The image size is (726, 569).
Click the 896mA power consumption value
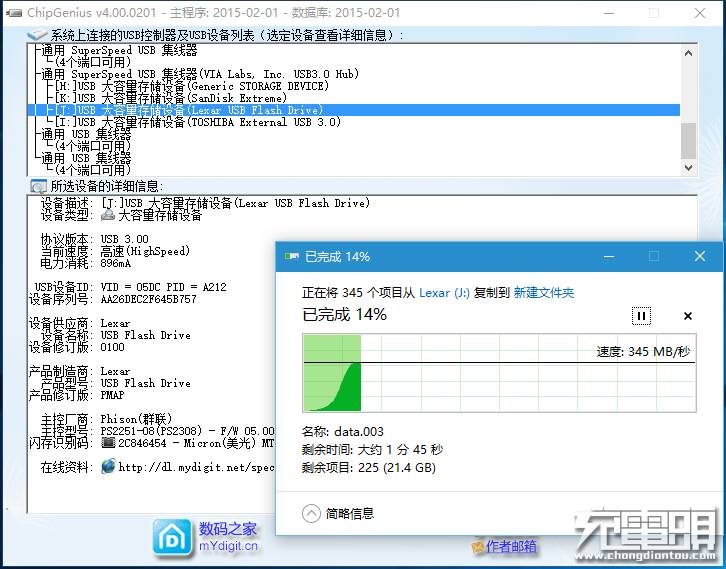(116, 263)
